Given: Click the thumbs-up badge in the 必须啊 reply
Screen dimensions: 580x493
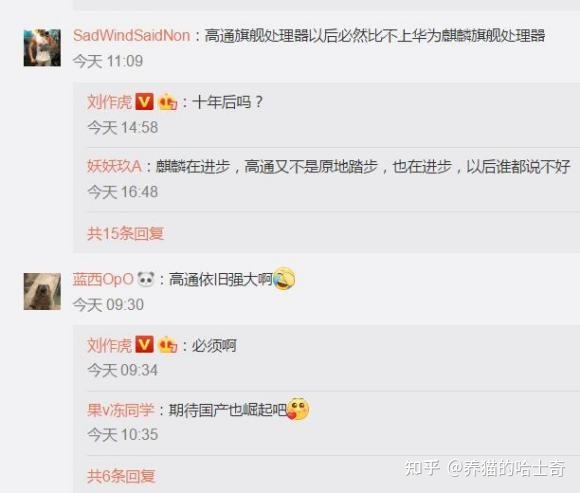Looking at the screenshot, I should coord(168,345).
